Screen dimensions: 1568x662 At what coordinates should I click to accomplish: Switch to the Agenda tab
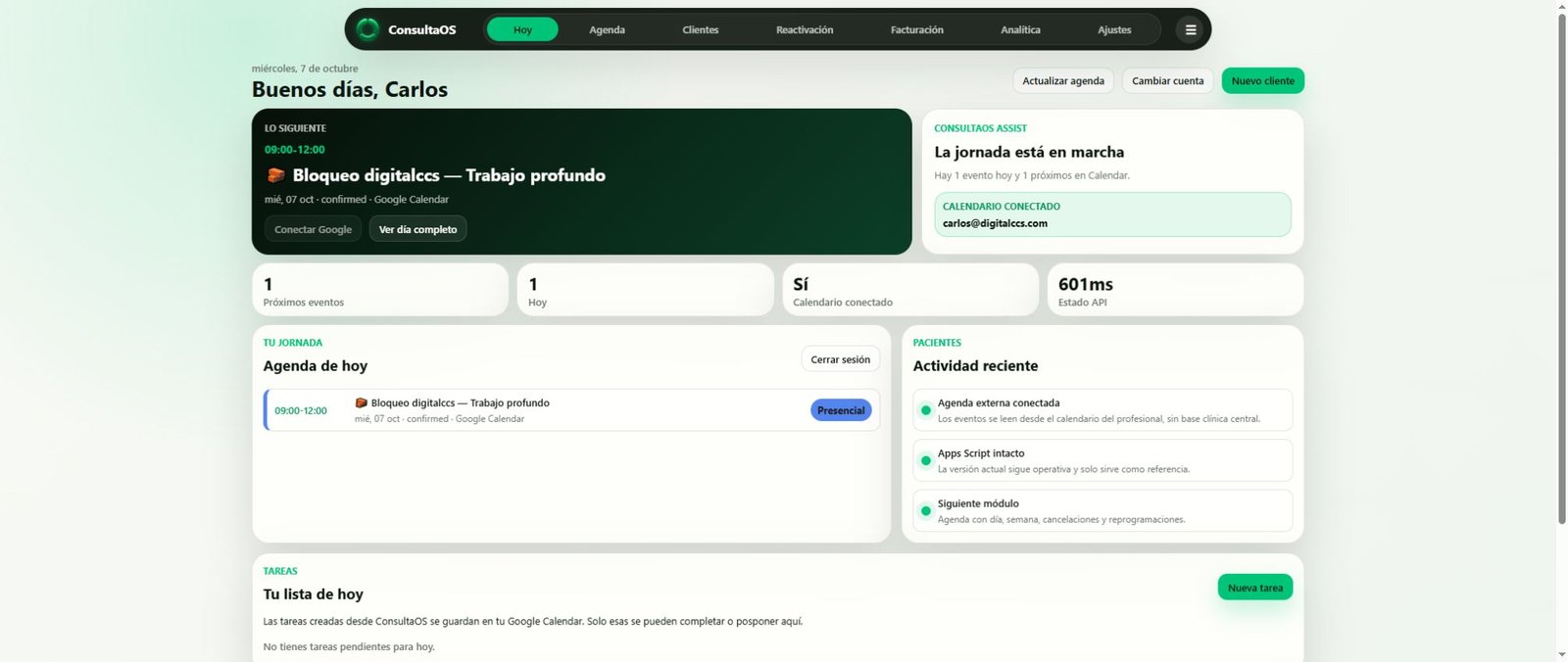tap(607, 29)
